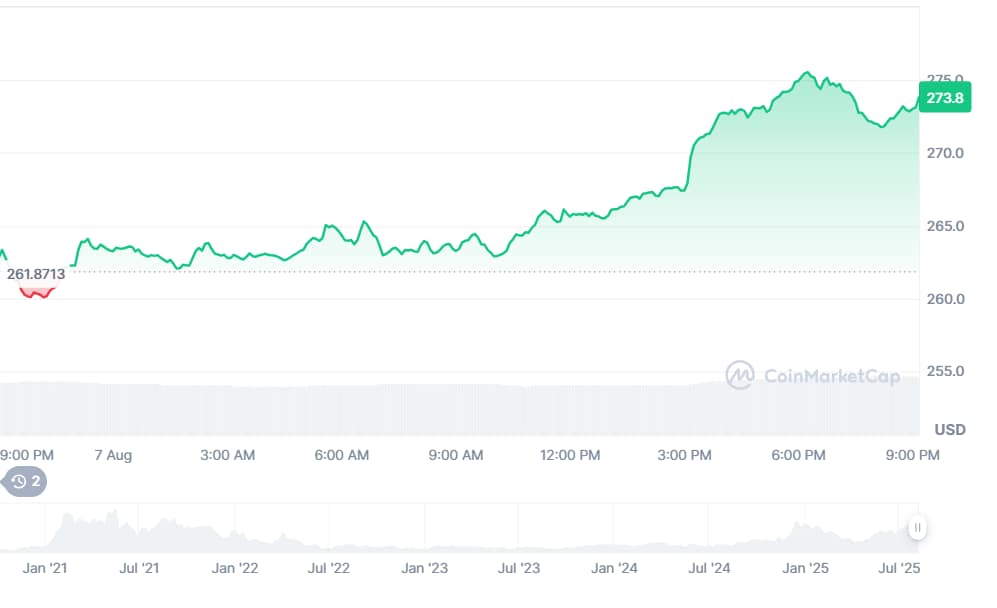Click Jan '25 on the range navigator
This screenshot has width=997, height=608.
805,568
